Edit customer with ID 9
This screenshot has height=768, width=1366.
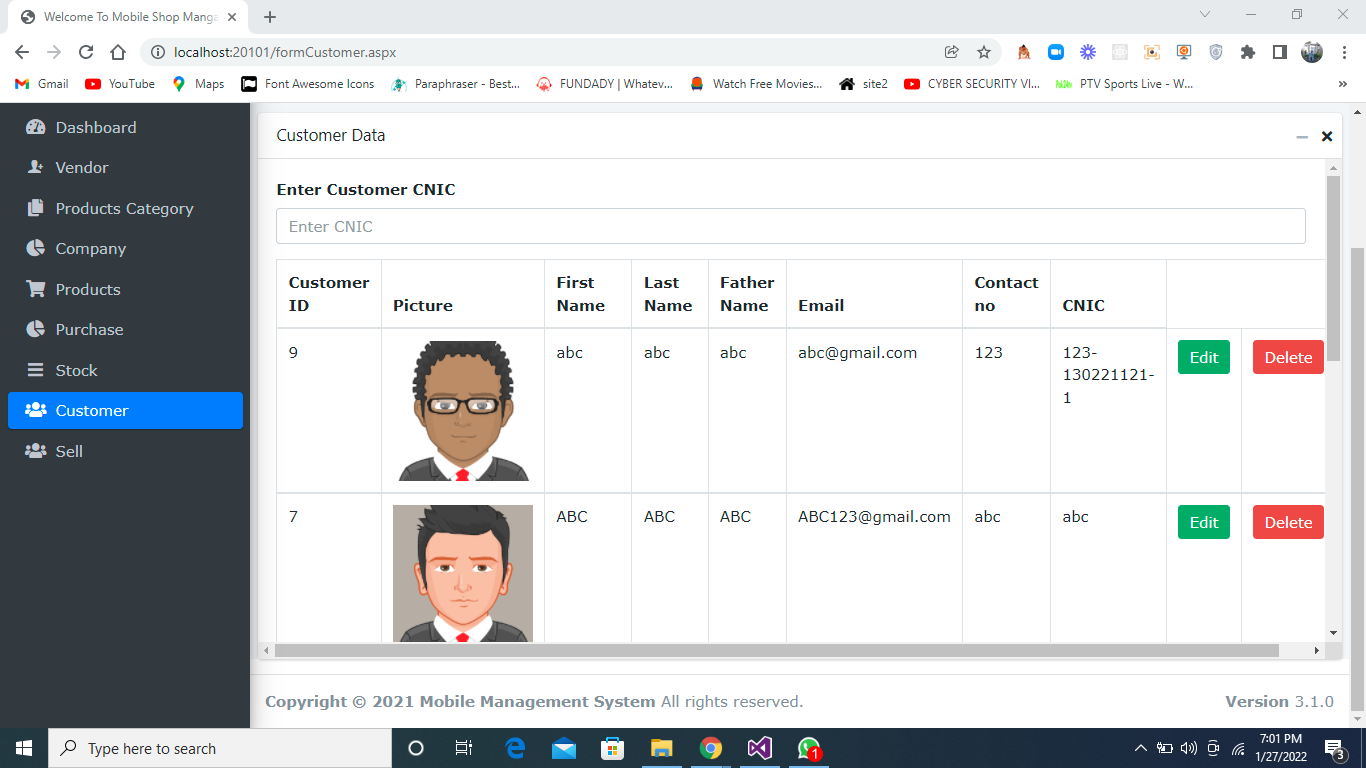[1203, 357]
